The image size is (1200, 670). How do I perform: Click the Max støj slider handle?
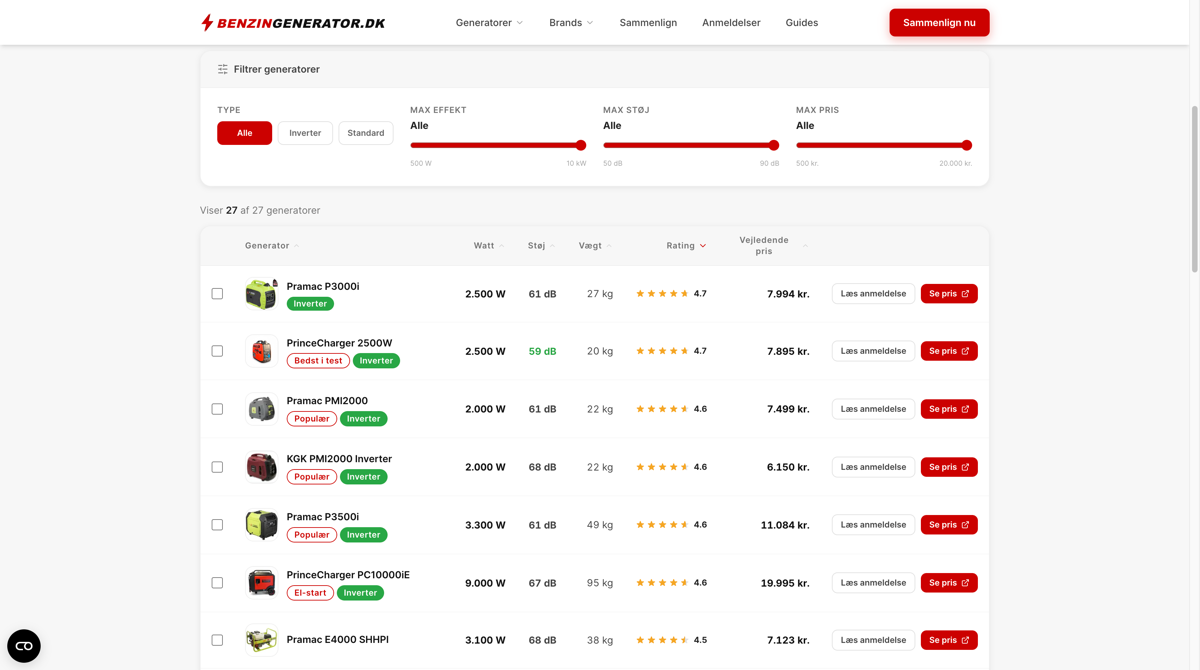pyautogui.click(x=774, y=146)
